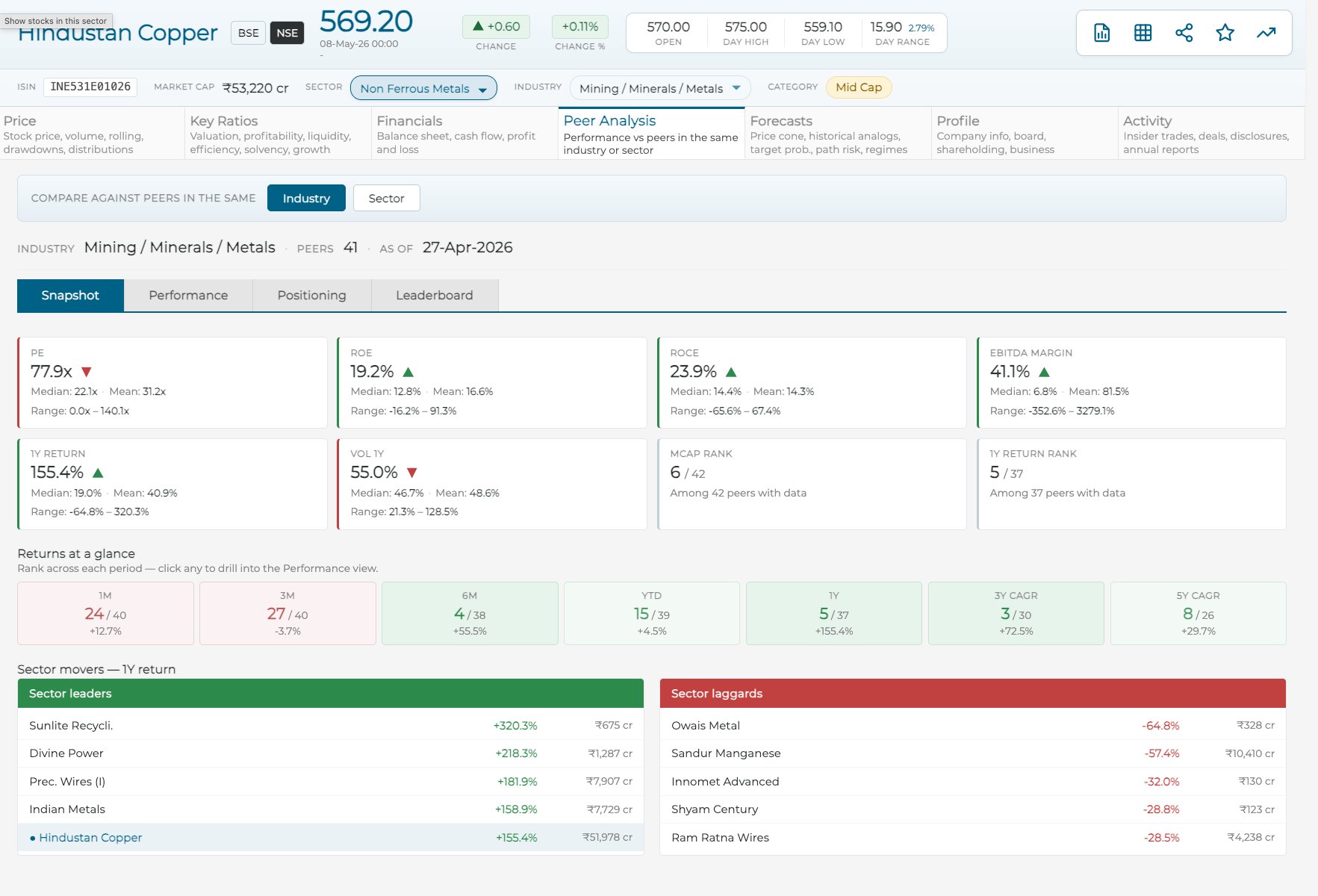The width and height of the screenshot is (1318, 896).
Task: Open the Ram Ratna Wires laggard row
Action: [973, 838]
